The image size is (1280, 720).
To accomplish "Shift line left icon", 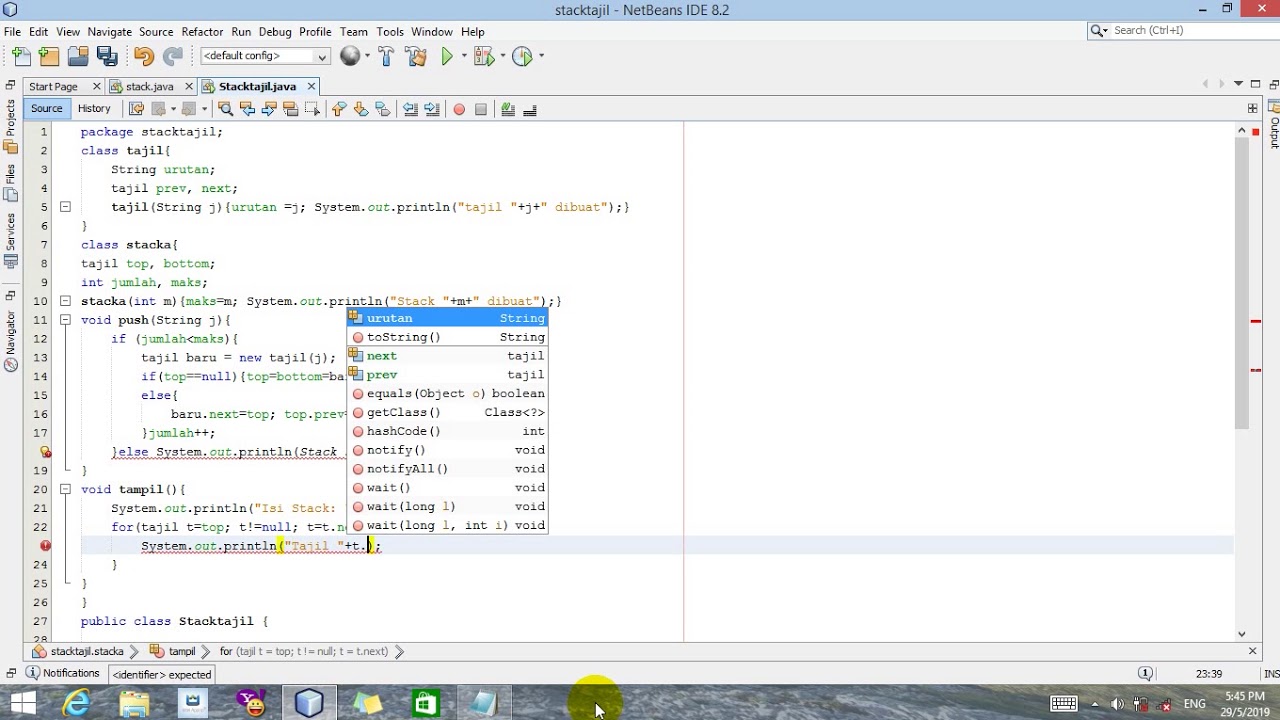I will point(410,109).
